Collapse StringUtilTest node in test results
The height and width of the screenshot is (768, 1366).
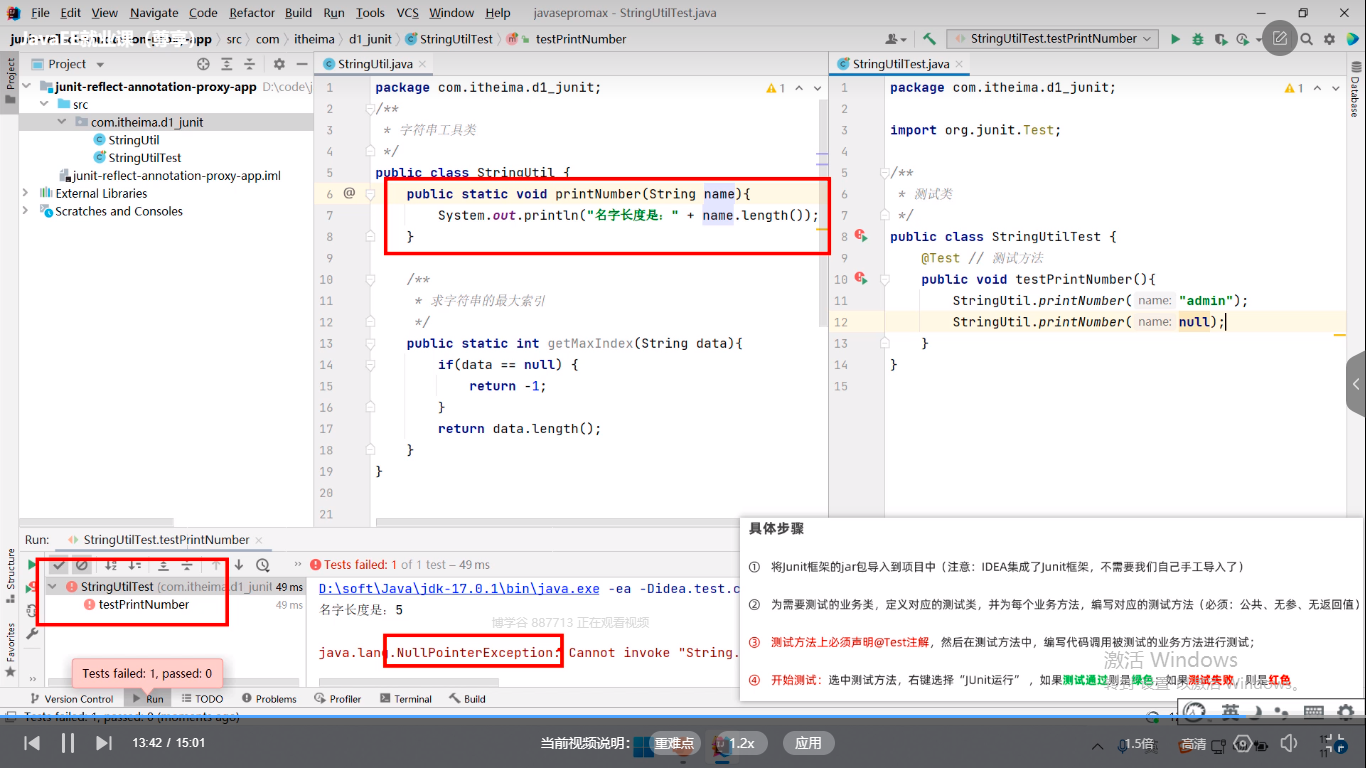pyautogui.click(x=53, y=587)
